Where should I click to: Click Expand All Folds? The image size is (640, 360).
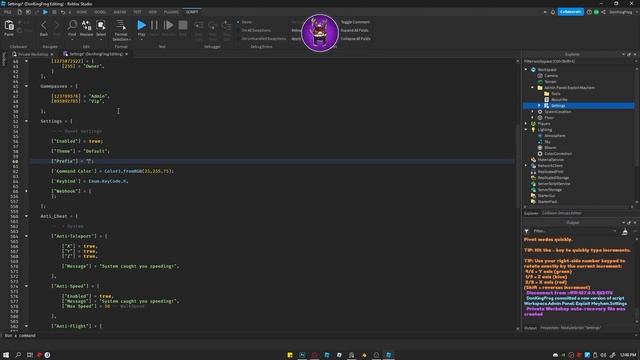coord(354,30)
